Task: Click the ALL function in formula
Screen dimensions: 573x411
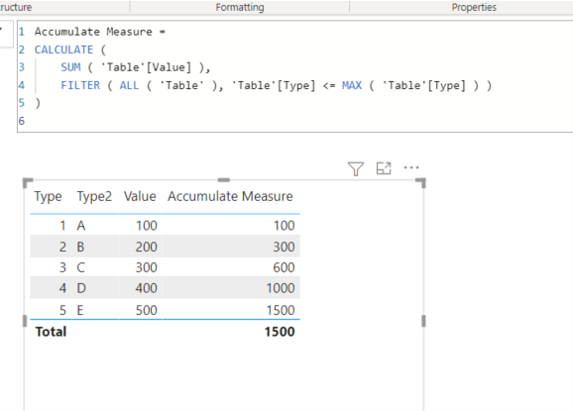Action: [x=129, y=85]
